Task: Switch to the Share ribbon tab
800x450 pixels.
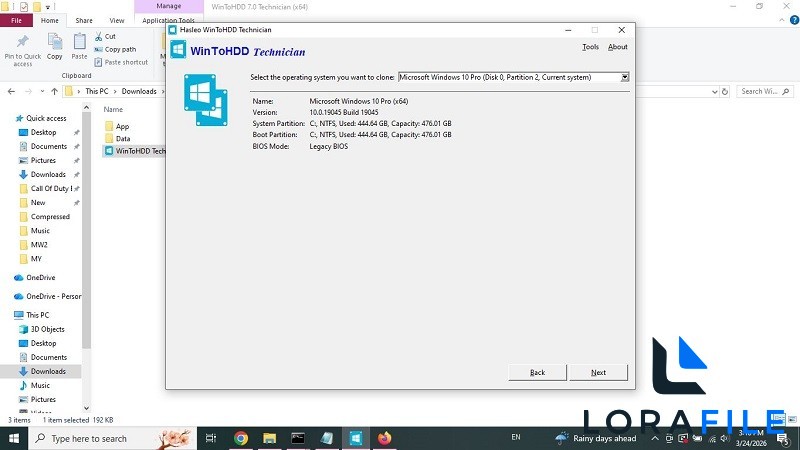Action: click(x=84, y=20)
